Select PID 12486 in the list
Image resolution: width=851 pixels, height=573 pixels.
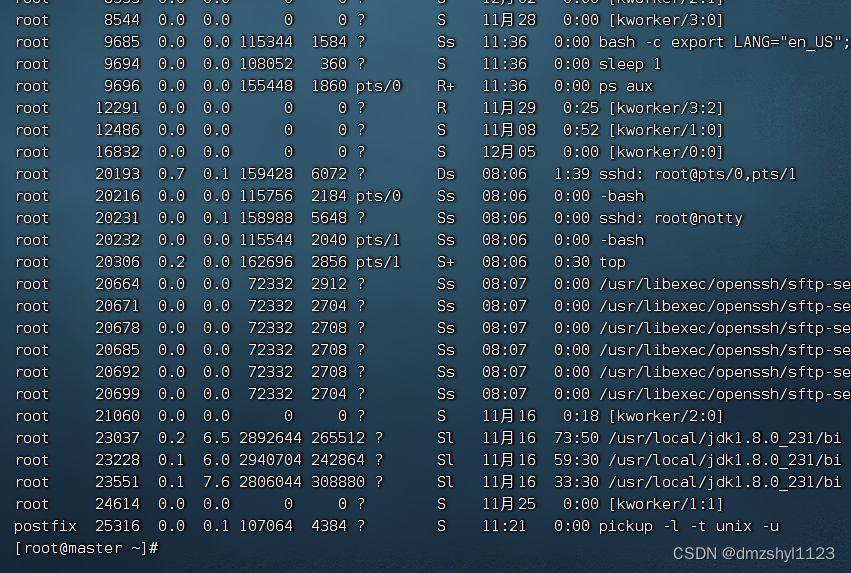[117, 130]
